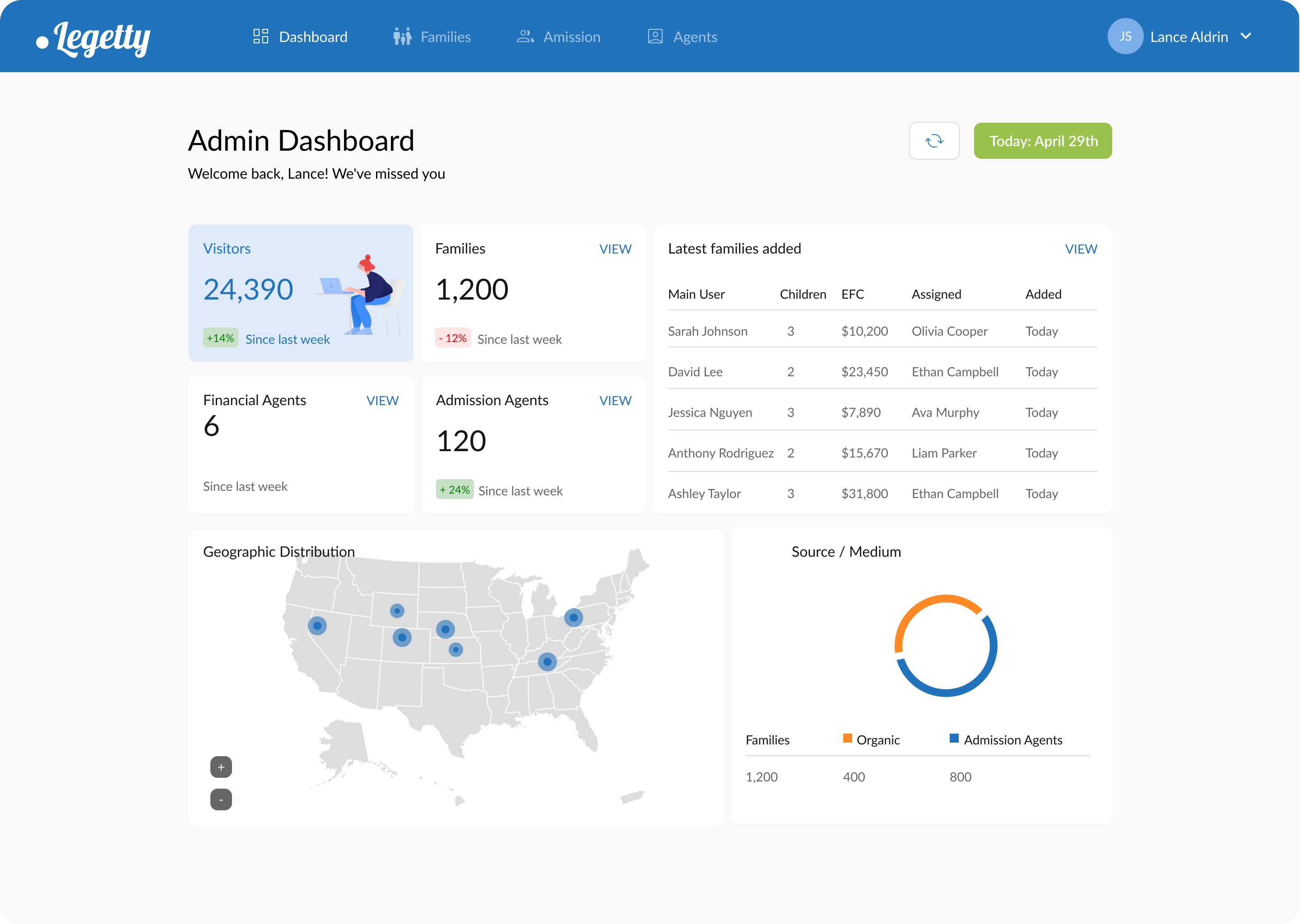Screen dimensions: 1300x924
Task: Open the Families nav tab
Action: tap(445, 37)
